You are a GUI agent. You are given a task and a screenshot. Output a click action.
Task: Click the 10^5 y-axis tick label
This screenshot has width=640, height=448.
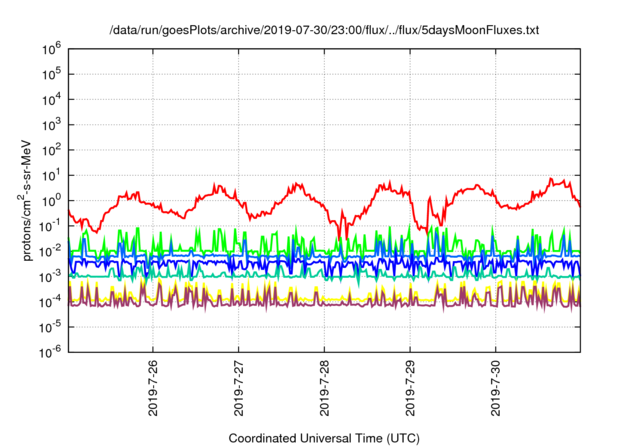pos(51,75)
